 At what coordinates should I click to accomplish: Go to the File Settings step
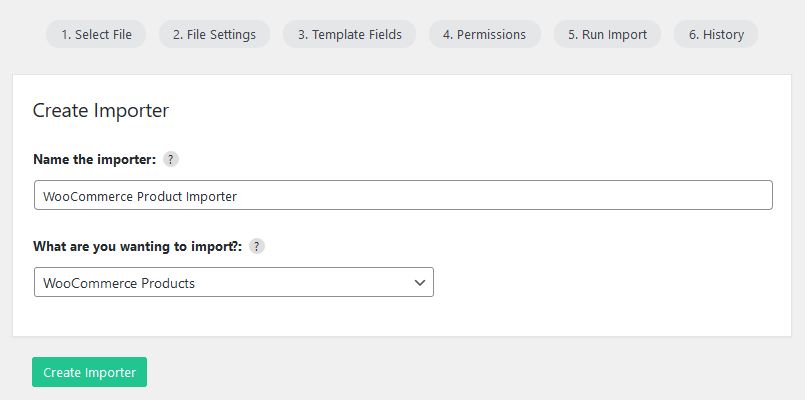(214, 34)
